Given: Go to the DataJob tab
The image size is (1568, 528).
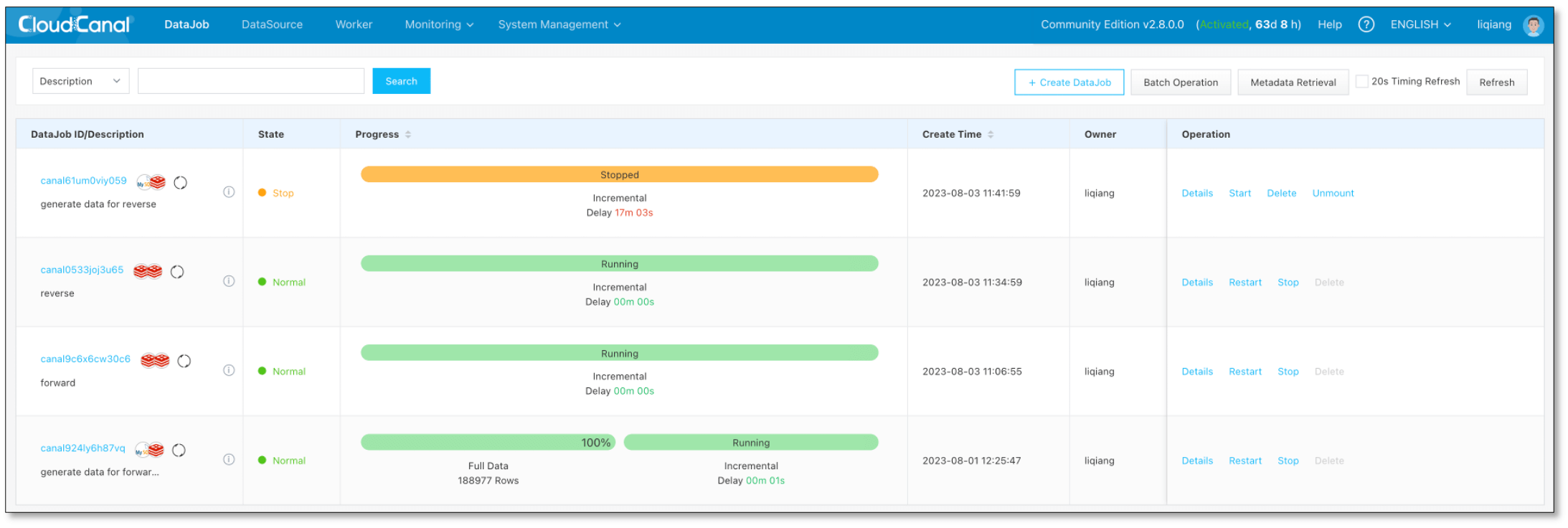Looking at the screenshot, I should click(186, 24).
